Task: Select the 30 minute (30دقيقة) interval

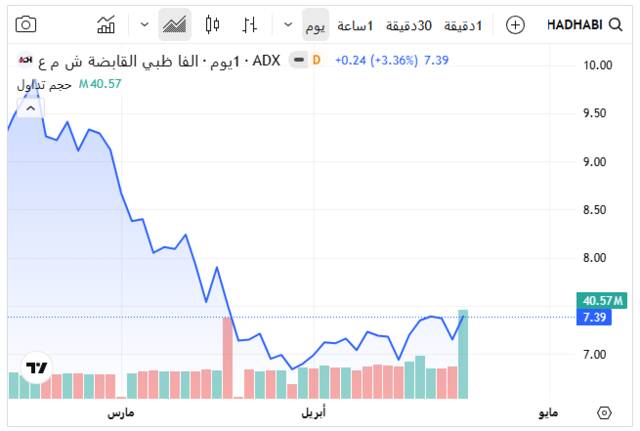Action: [x=409, y=24]
